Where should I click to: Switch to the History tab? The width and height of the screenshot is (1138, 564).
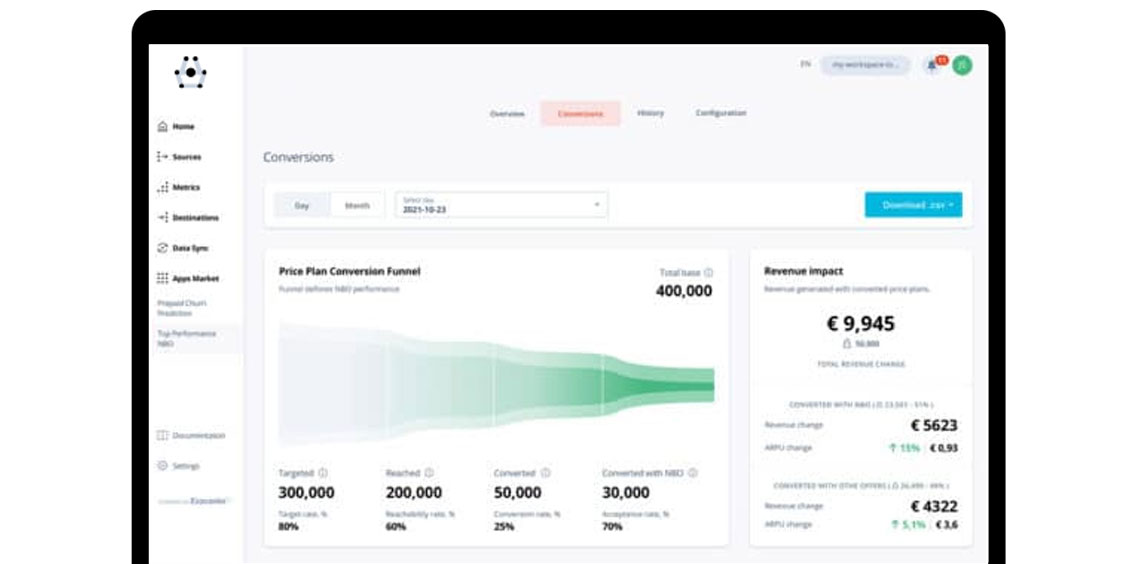coord(650,113)
